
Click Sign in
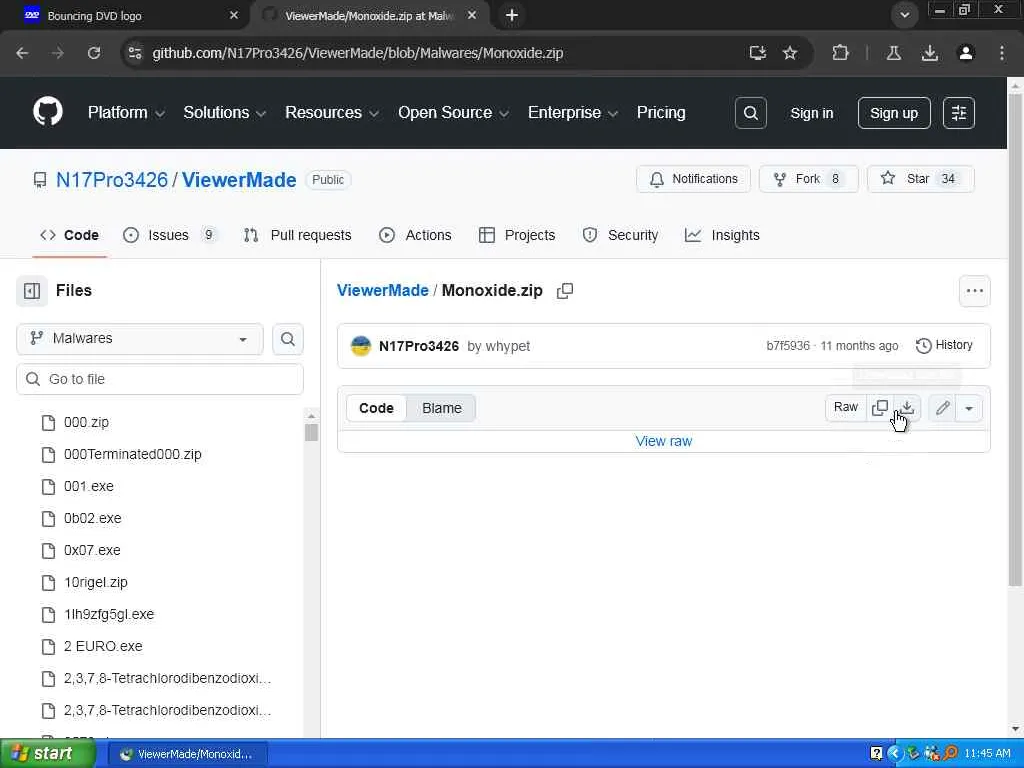click(x=812, y=113)
